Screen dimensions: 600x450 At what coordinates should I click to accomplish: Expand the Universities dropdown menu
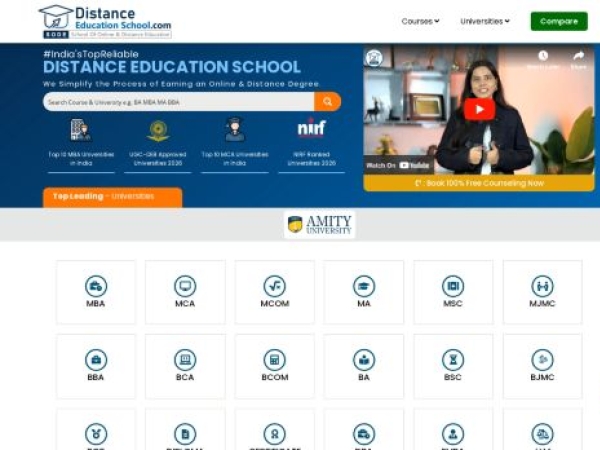click(485, 21)
